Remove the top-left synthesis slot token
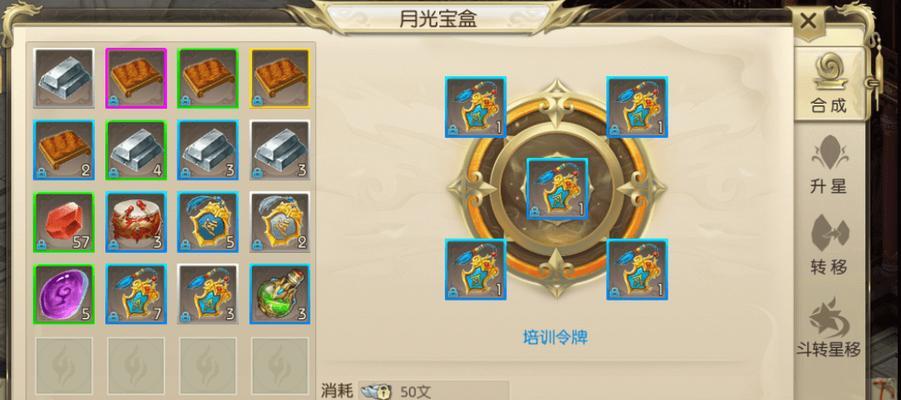 476,107
